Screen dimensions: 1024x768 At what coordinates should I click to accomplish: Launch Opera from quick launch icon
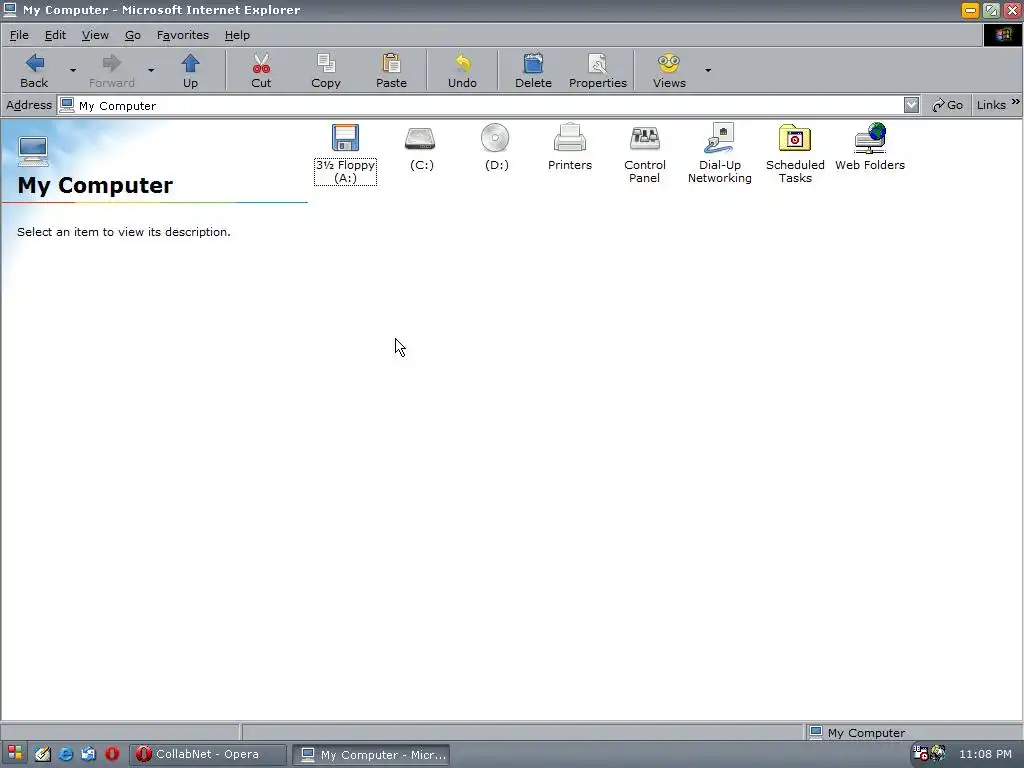click(112, 754)
